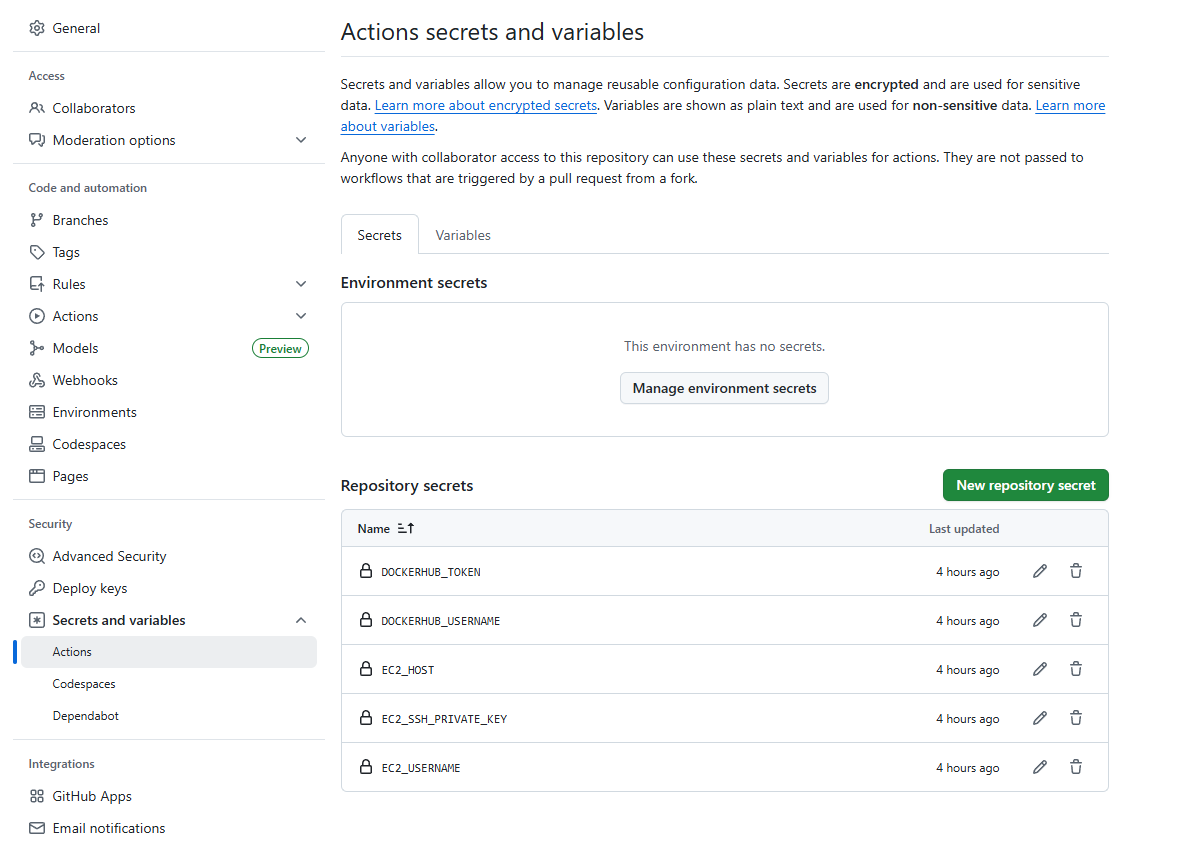Image resolution: width=1203 pixels, height=849 pixels.
Task: Click the pencil icon for DOCKERHUB_TOKEN
Action: point(1040,571)
